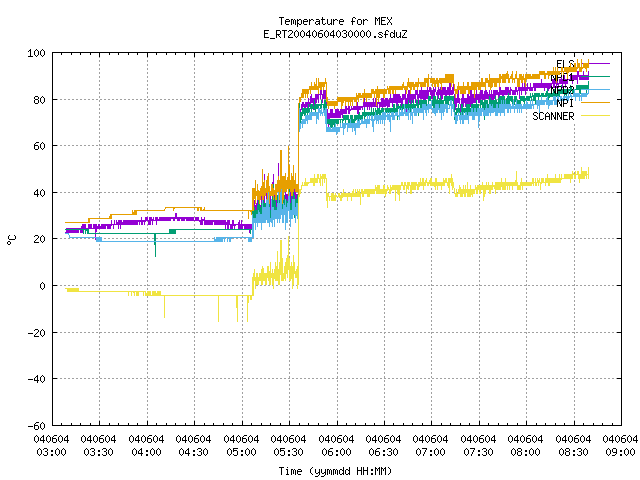Click the y-axis tick label 20
The height and width of the screenshot is (480, 640).
[x=40, y=239]
